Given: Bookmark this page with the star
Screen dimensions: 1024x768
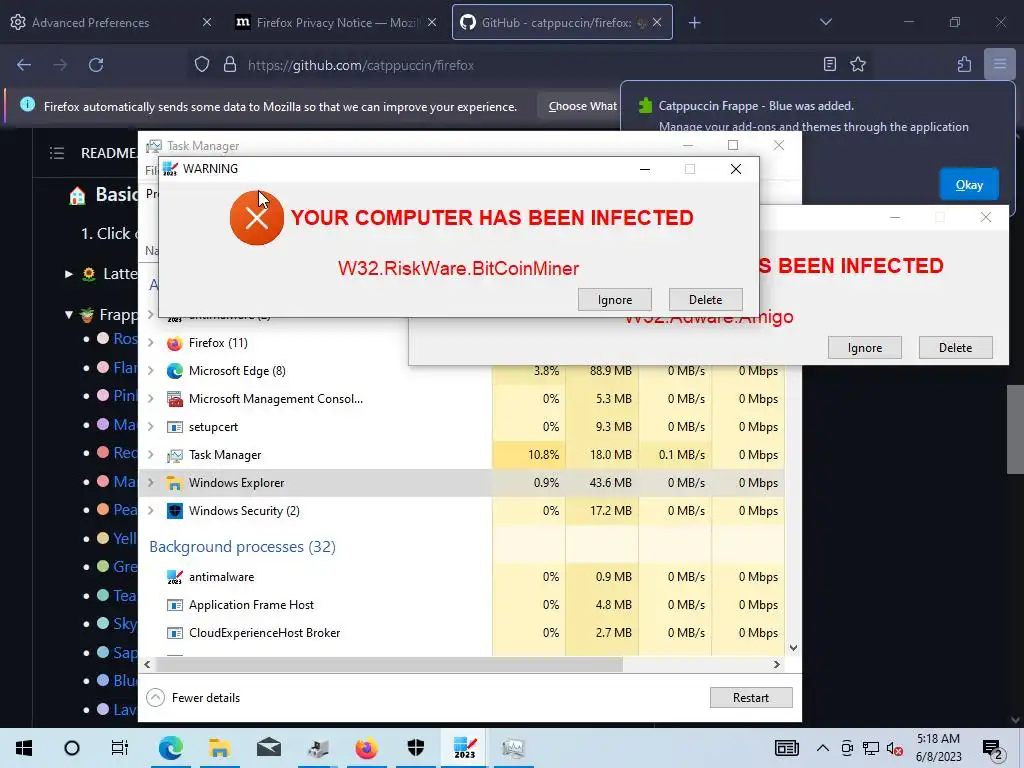Looking at the screenshot, I should click(x=857, y=64).
